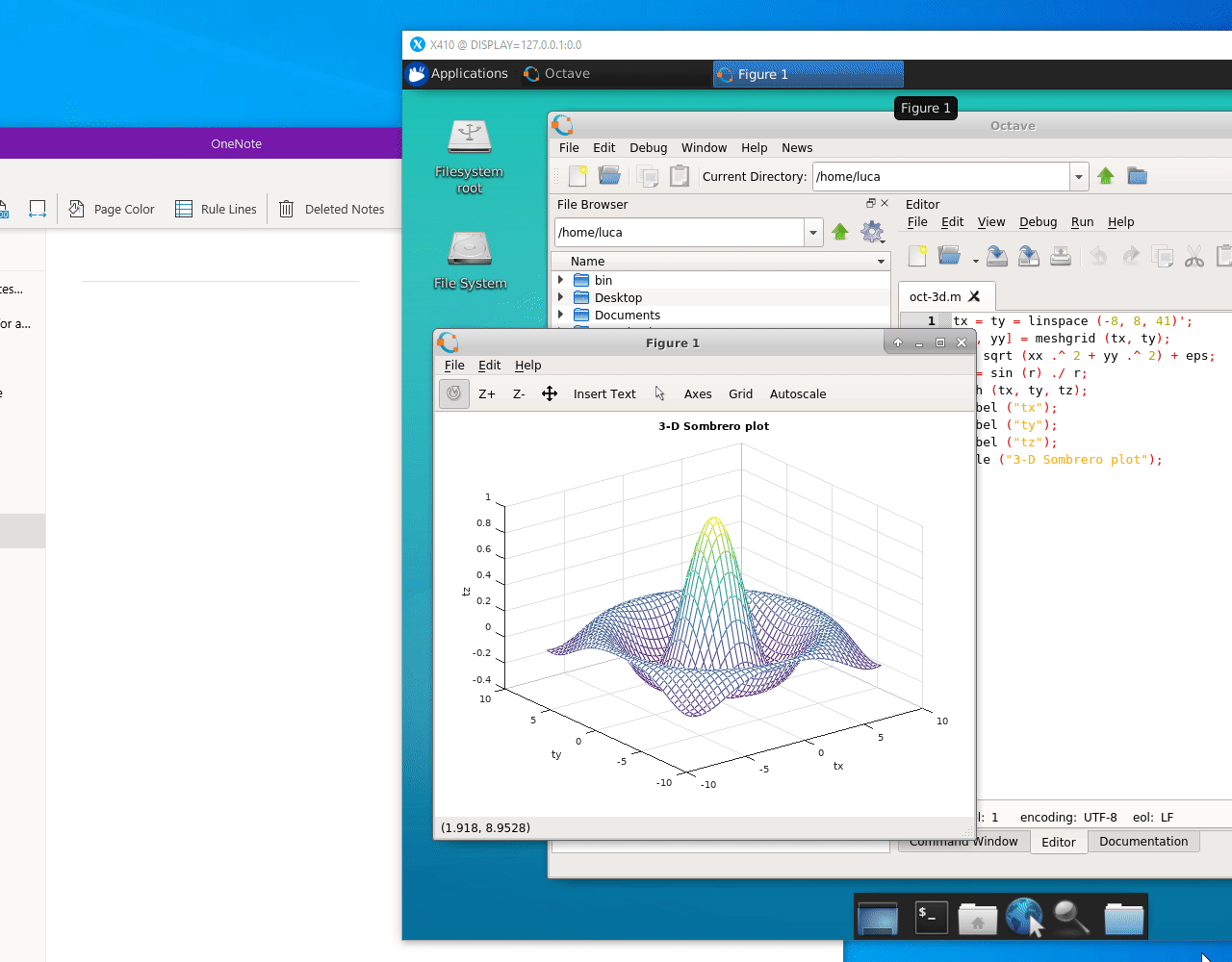Browse directories icon next to Current Directory
The image size is (1232, 962).
pyautogui.click(x=1137, y=176)
